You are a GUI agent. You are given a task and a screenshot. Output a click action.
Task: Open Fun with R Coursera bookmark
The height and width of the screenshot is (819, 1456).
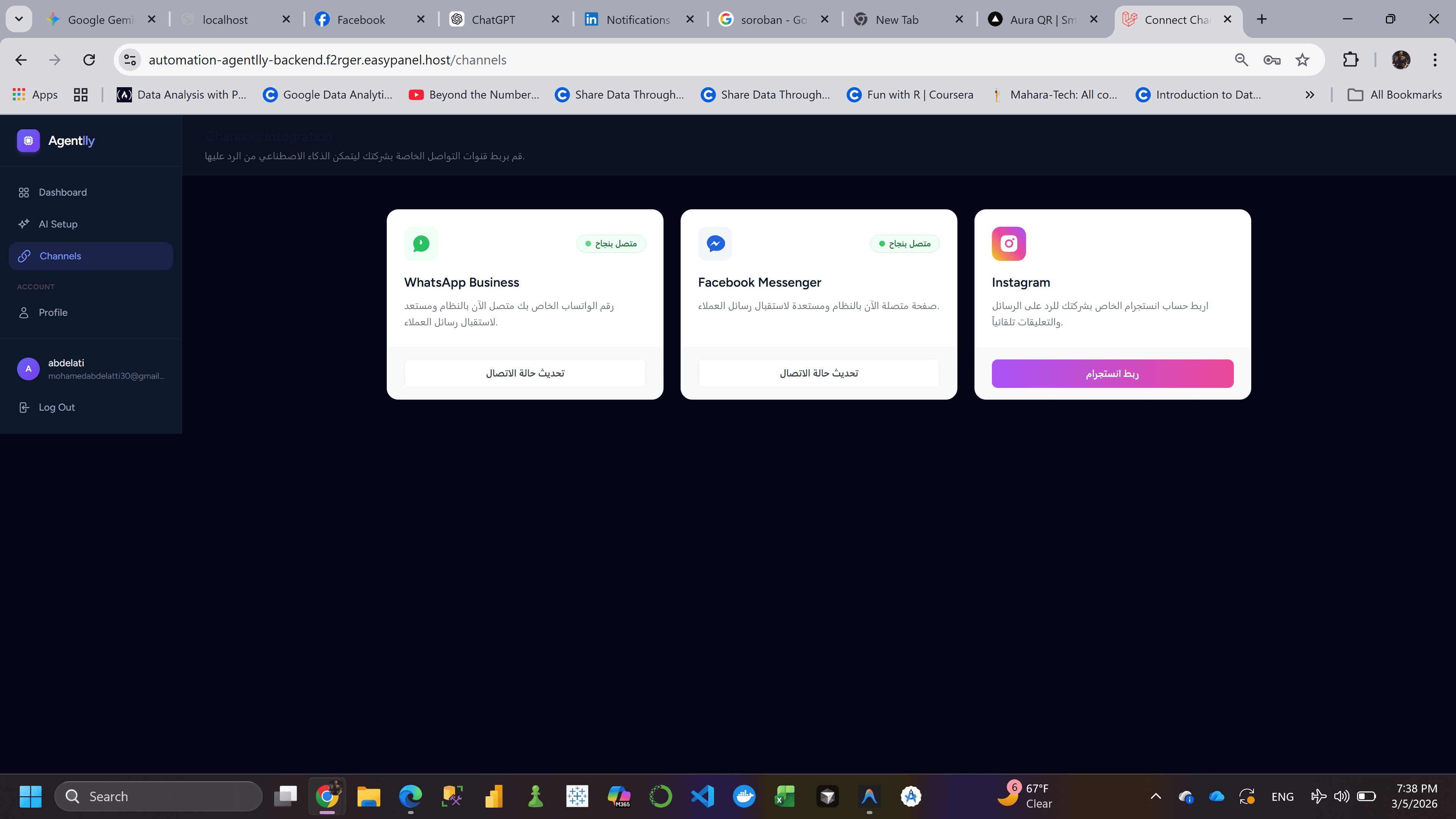point(910,95)
